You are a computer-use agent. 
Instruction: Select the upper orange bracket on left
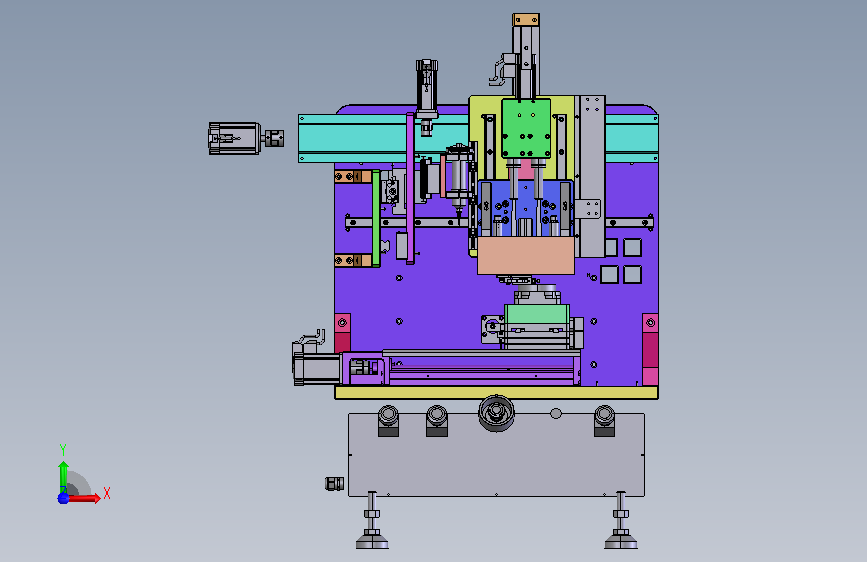(353, 176)
